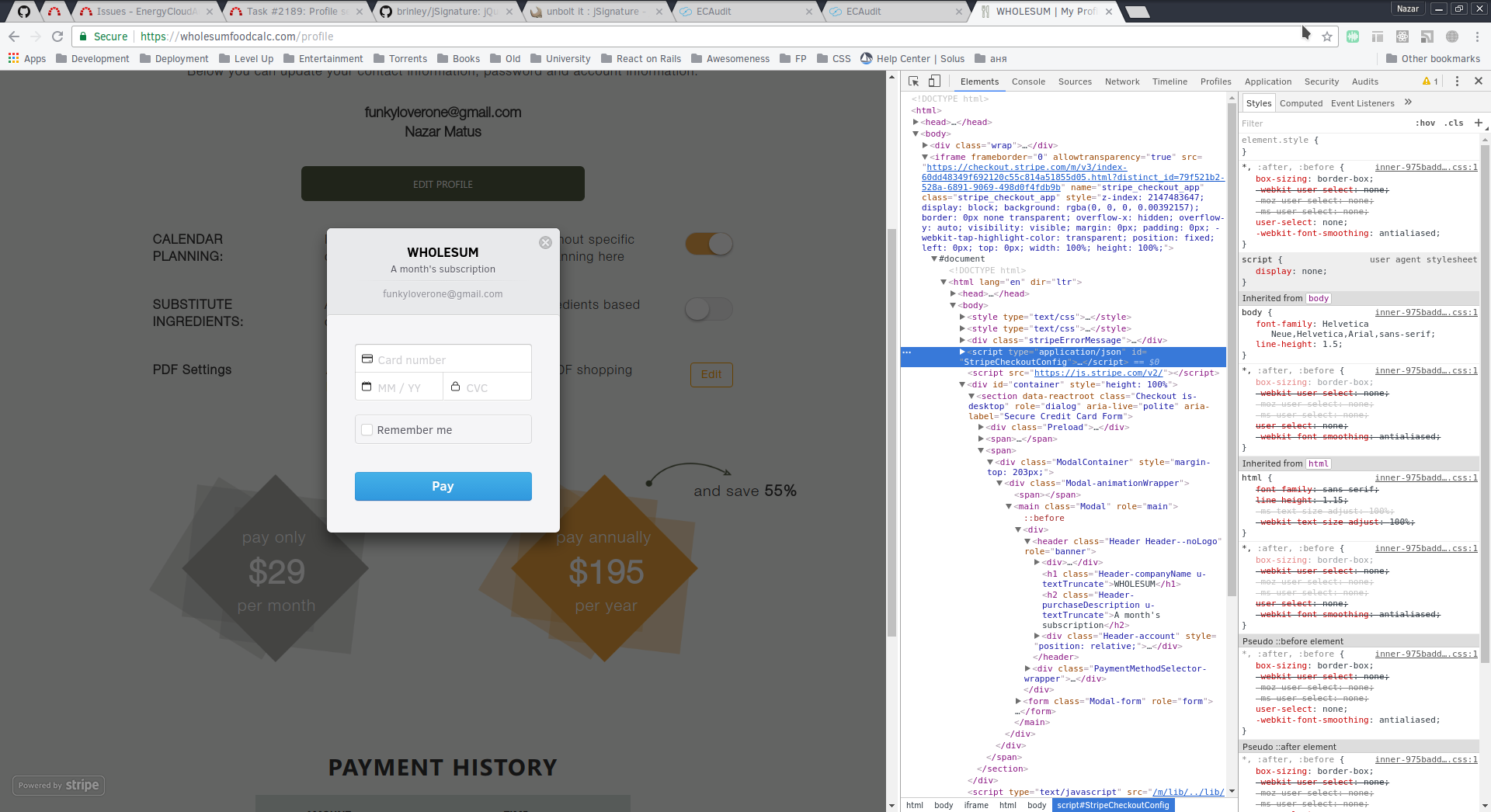
Task: Open the Event Listeners tab
Action: pyautogui.click(x=1362, y=103)
